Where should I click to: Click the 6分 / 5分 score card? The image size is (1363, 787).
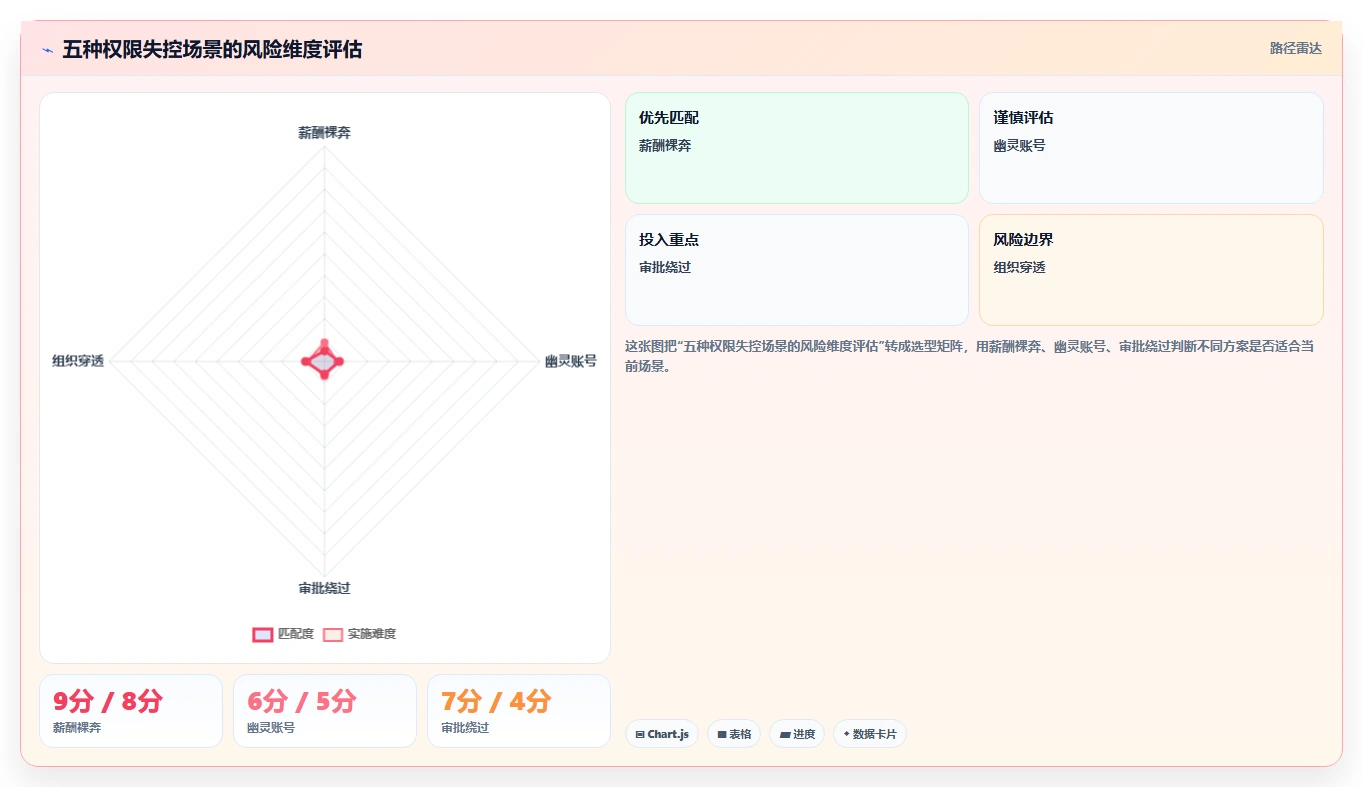[x=325, y=711]
